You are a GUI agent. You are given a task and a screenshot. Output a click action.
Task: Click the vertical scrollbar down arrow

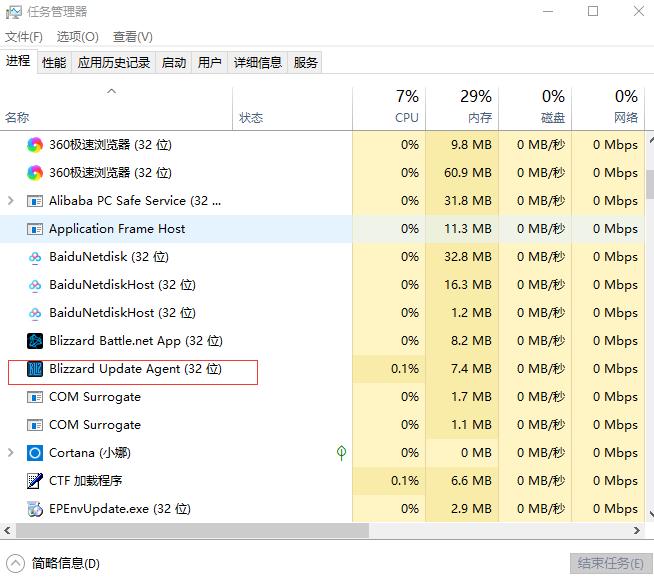tap(651, 514)
